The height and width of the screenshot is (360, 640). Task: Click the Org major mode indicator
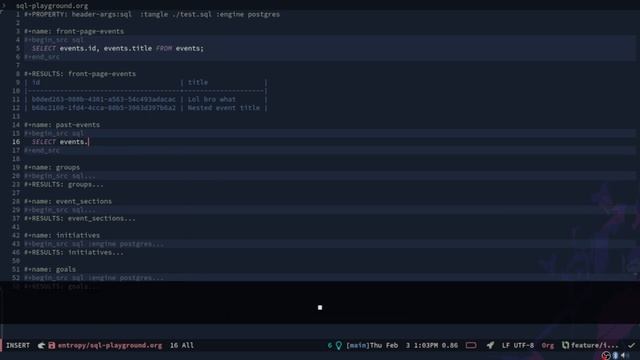[547, 345]
